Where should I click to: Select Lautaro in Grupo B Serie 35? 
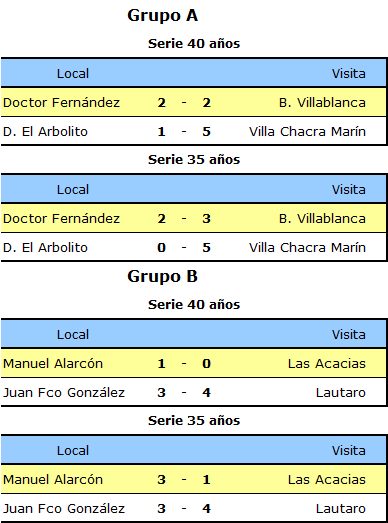(341, 508)
